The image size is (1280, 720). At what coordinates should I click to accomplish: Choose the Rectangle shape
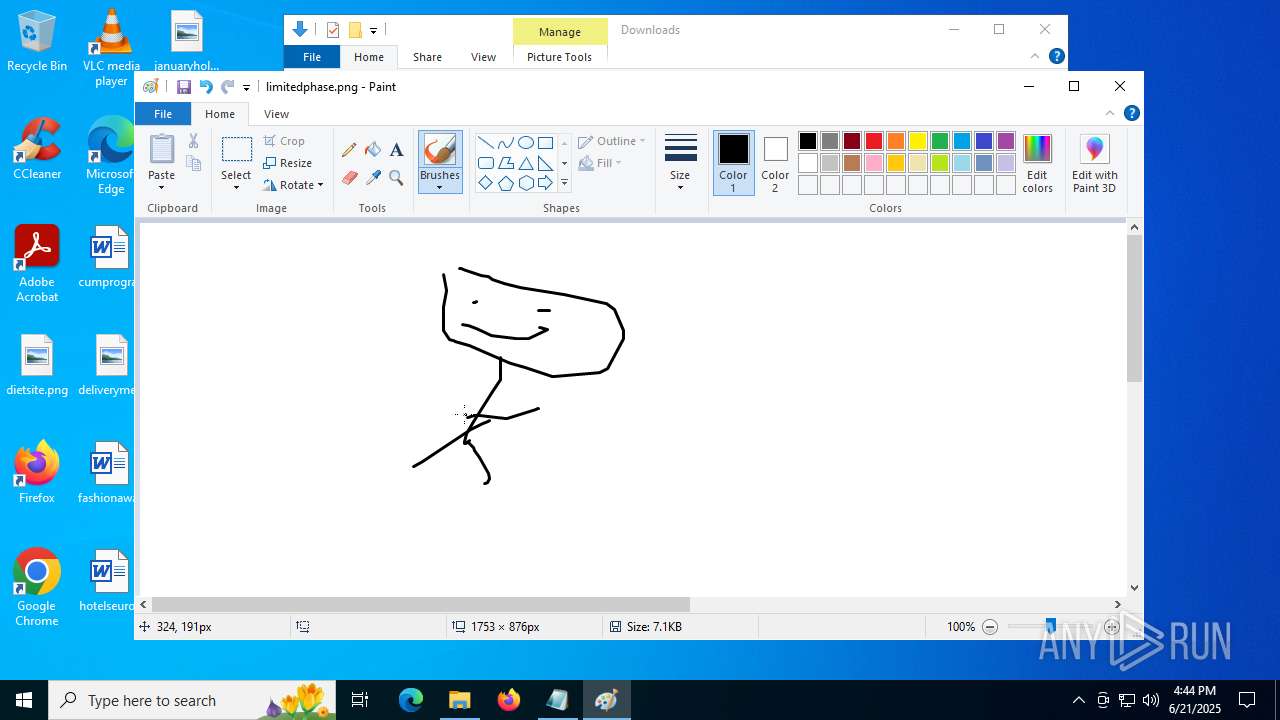pos(545,143)
